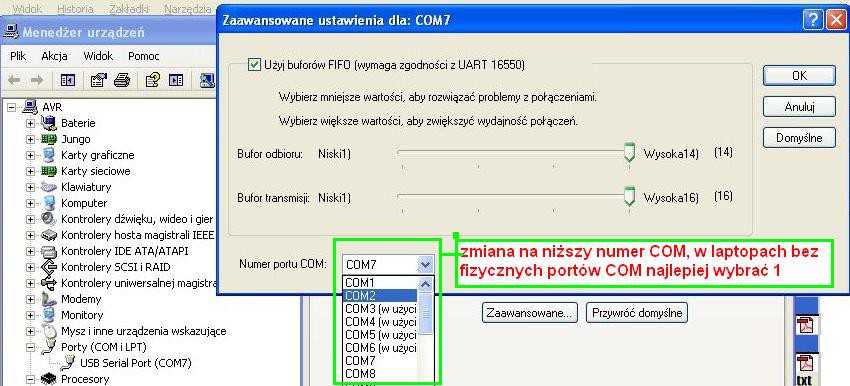Click the Karty graficzne monitor icon

49,155
